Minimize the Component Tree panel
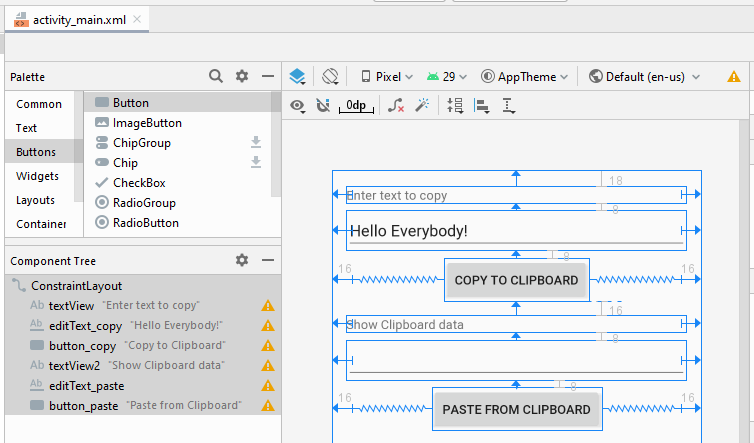Viewport: 754px width, 443px height. point(268,260)
